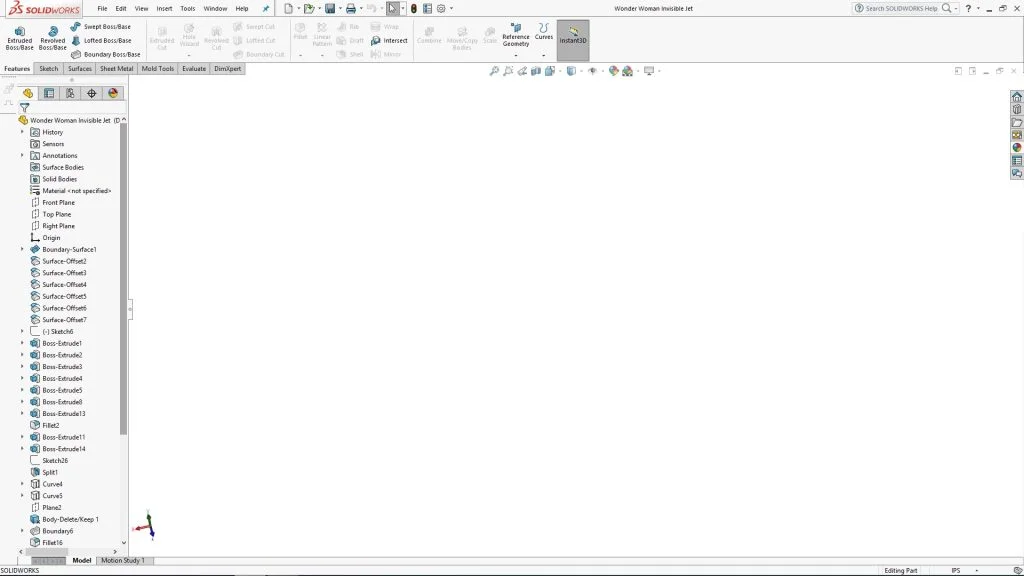This screenshot has height=576, width=1024.
Task: Open Appearances tab in right task pane
Action: tap(1017, 148)
